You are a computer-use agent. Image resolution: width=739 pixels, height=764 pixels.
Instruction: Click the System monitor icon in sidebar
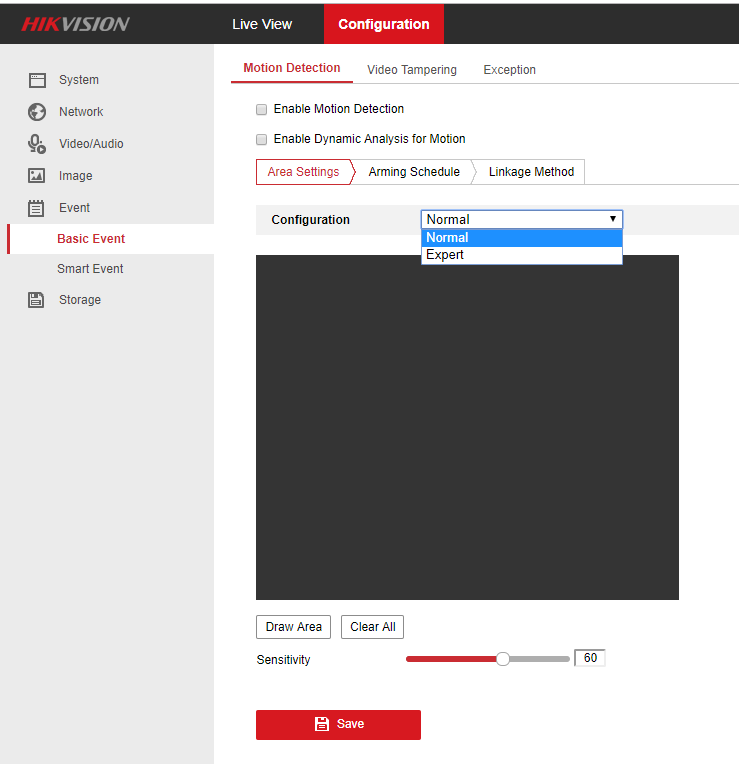point(37,80)
